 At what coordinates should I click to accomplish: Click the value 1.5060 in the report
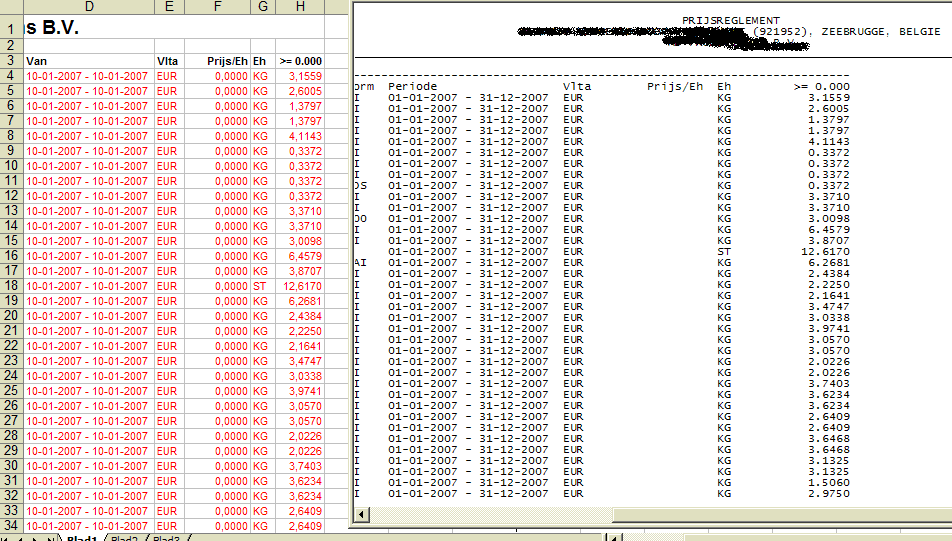tap(829, 483)
